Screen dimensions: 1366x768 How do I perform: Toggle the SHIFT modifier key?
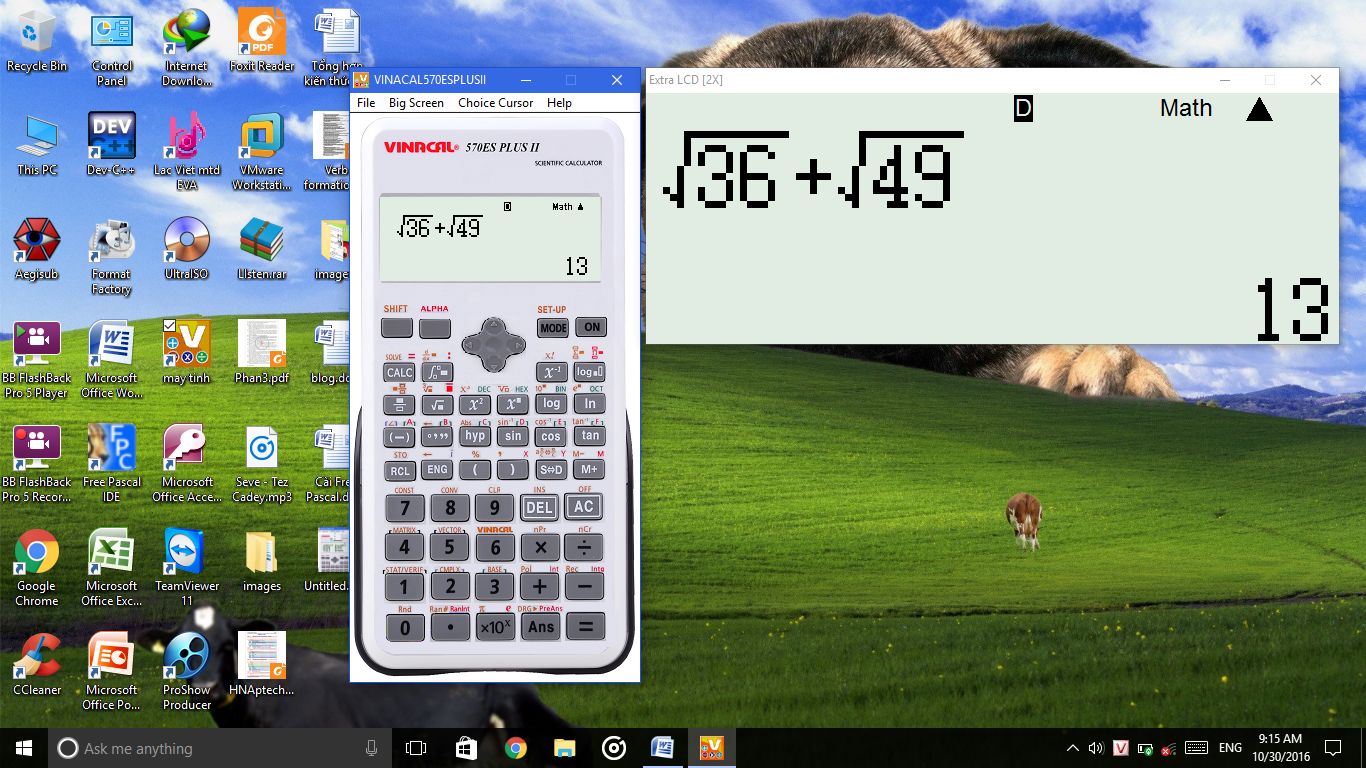click(x=397, y=328)
